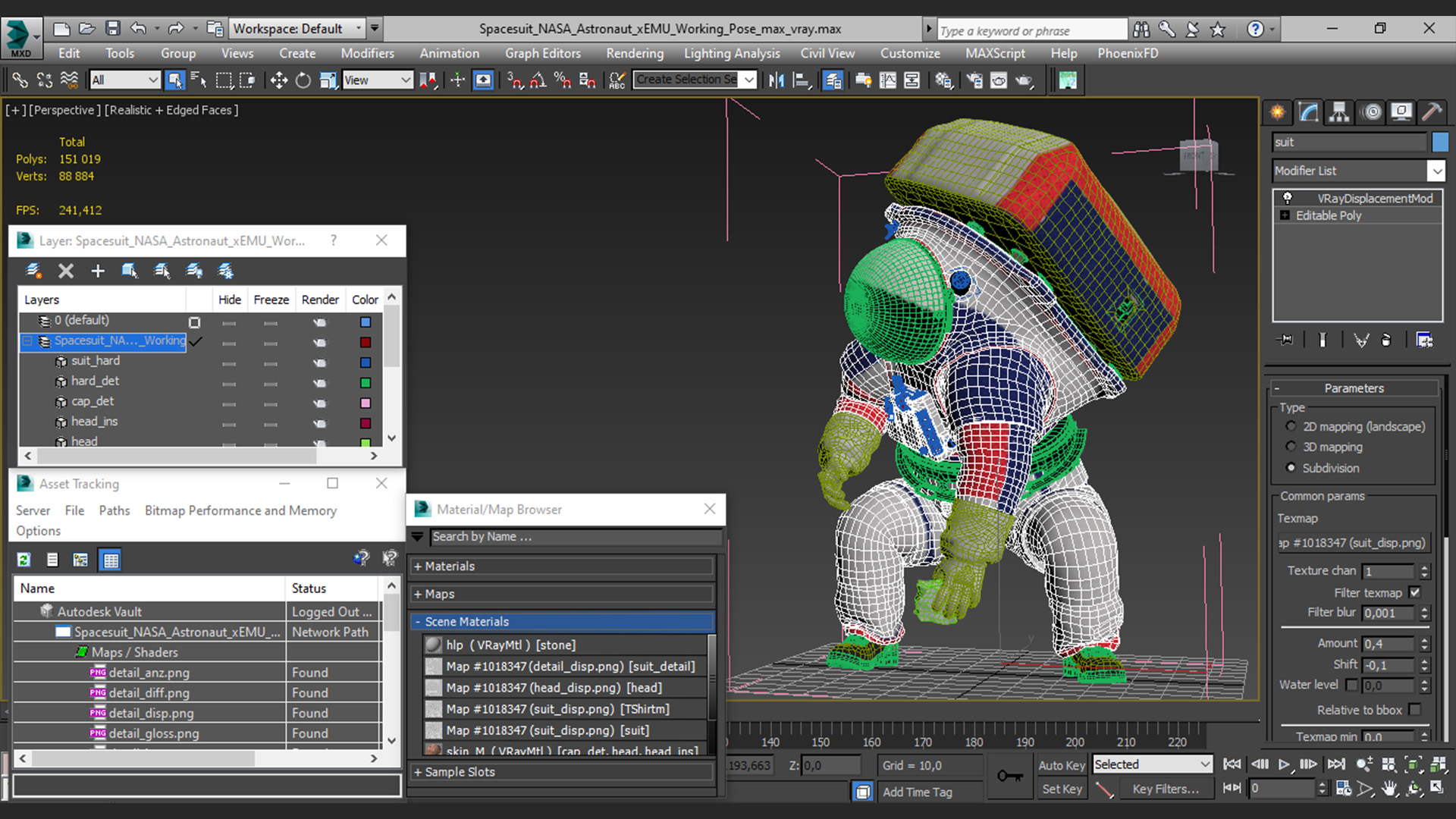Viewport: 1456px width, 819px height.
Task: Expand the Sample Slots group
Action: pos(562,772)
